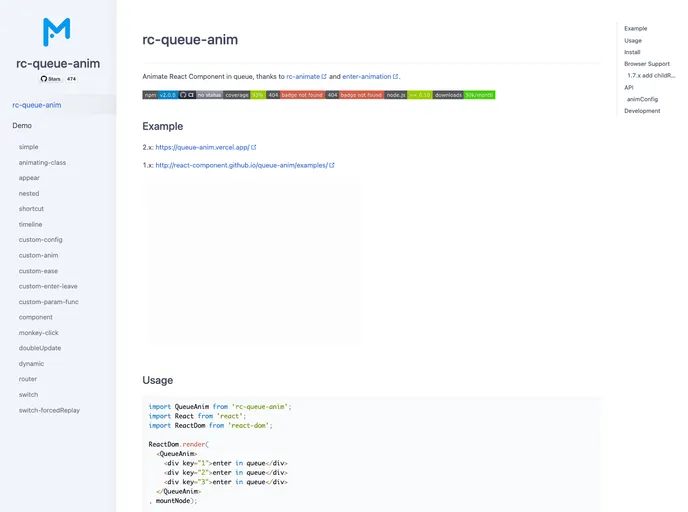Open the custom-param-func demo

pos(48,302)
